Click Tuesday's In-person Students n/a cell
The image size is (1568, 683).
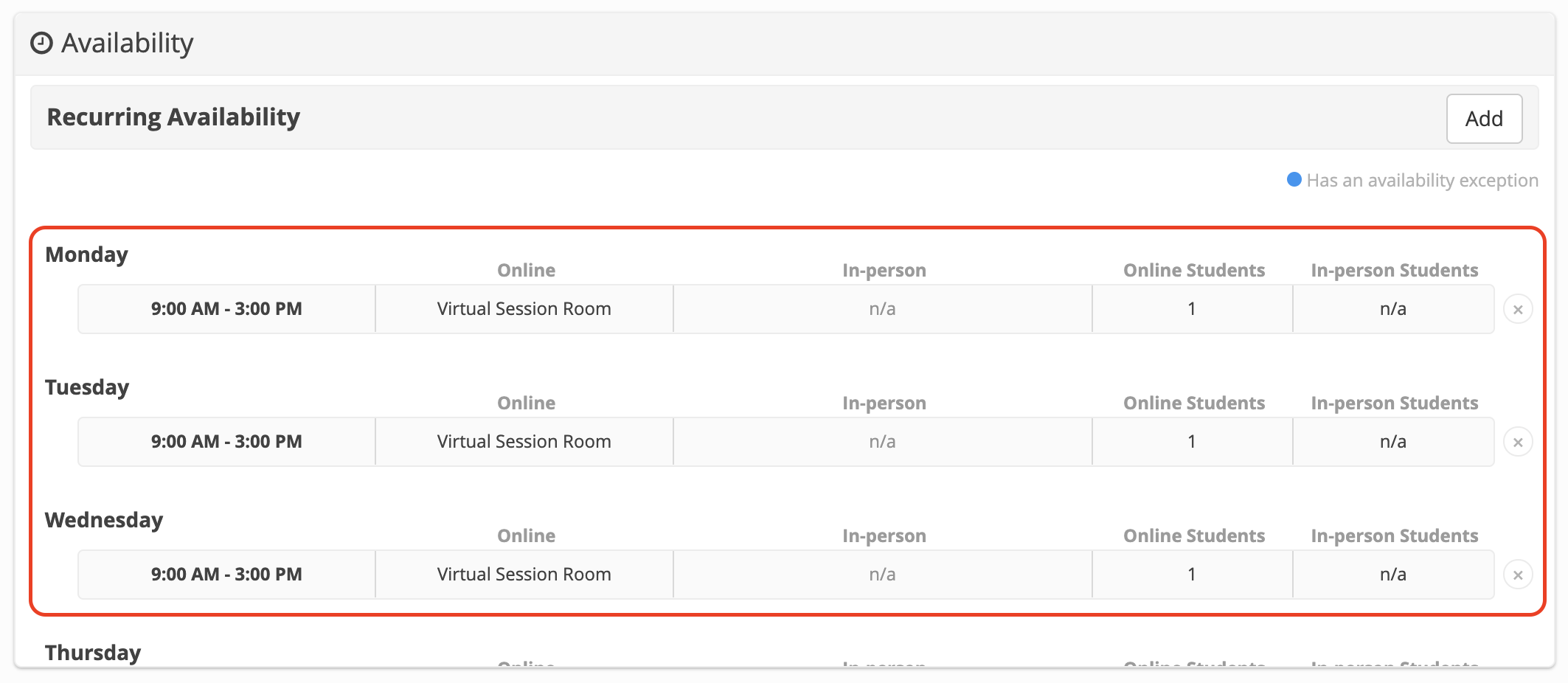[x=1392, y=441]
